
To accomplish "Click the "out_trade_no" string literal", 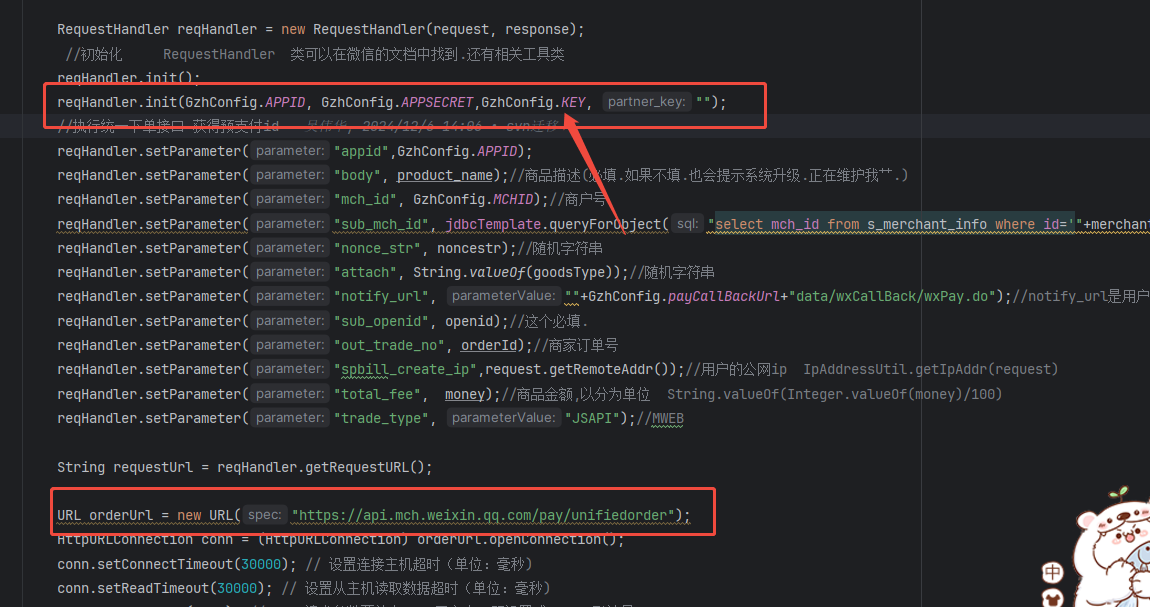I will 389,345.
